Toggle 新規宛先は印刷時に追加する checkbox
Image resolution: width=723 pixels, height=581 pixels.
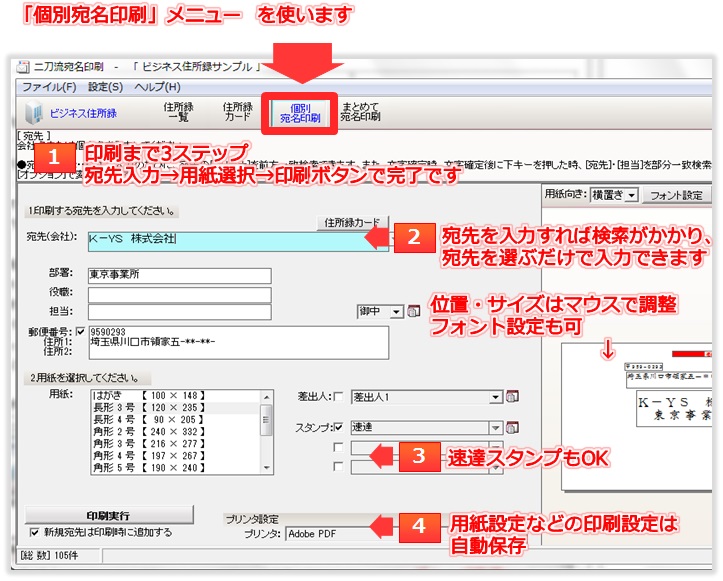point(36,532)
